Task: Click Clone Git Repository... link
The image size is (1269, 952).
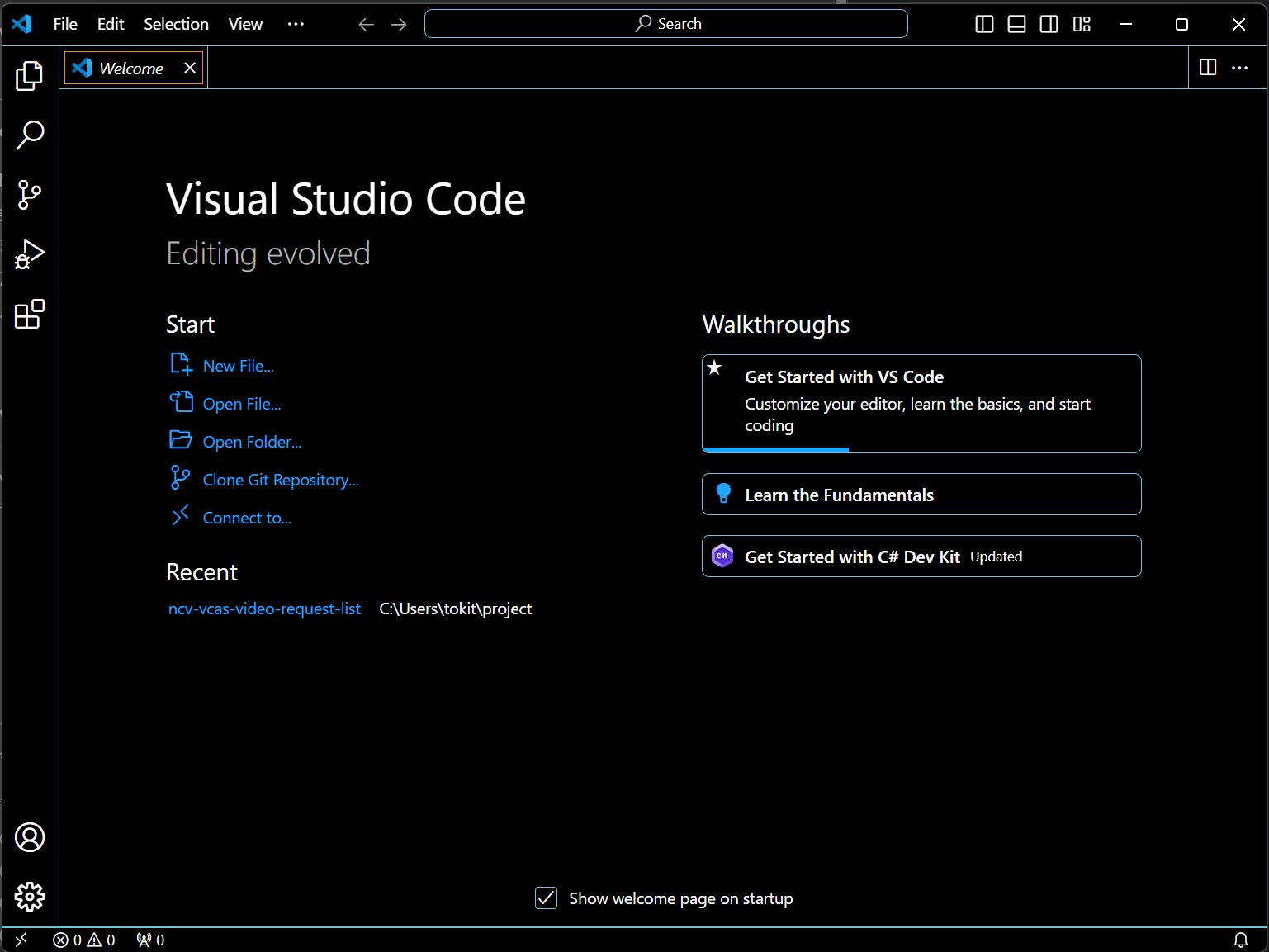Action: (281, 480)
